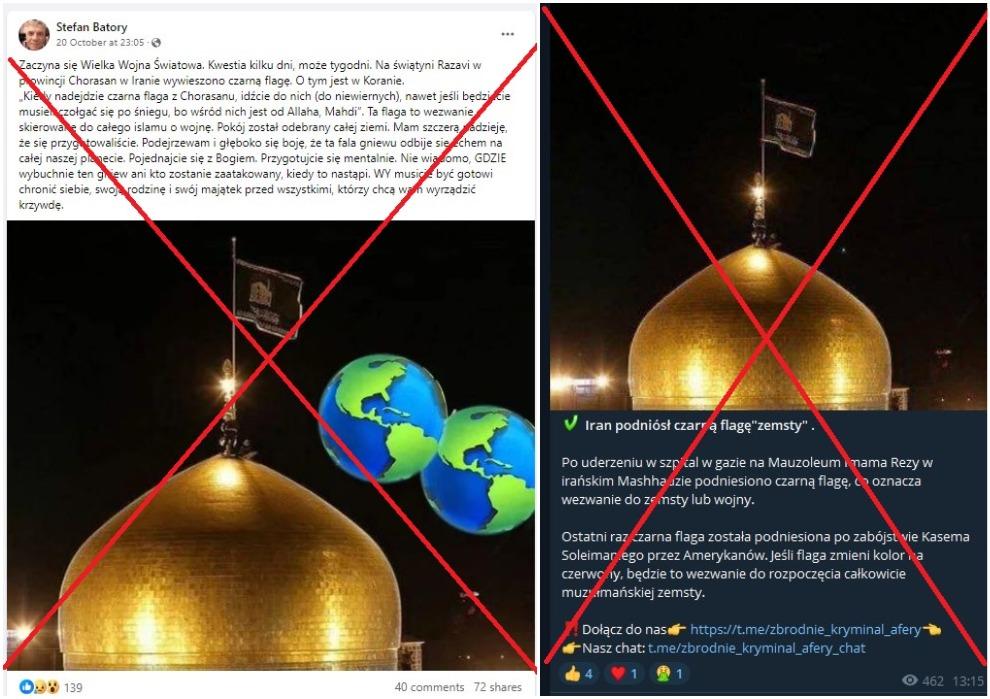Click the eye views icon showing 462
This screenshot has width=990, height=699.
pos(910,681)
